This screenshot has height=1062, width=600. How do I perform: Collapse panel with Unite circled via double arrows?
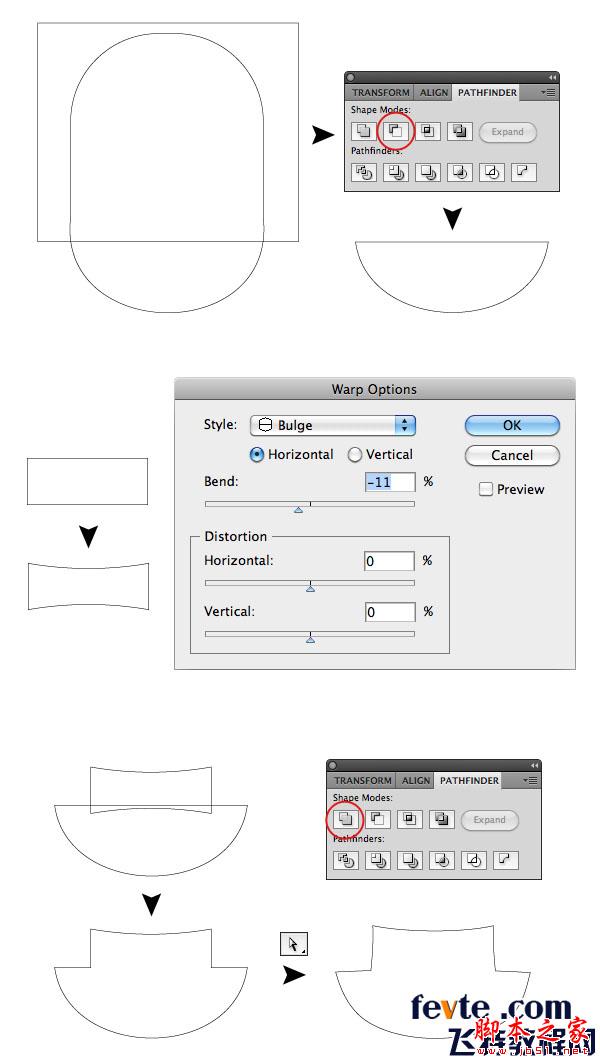[x=534, y=765]
